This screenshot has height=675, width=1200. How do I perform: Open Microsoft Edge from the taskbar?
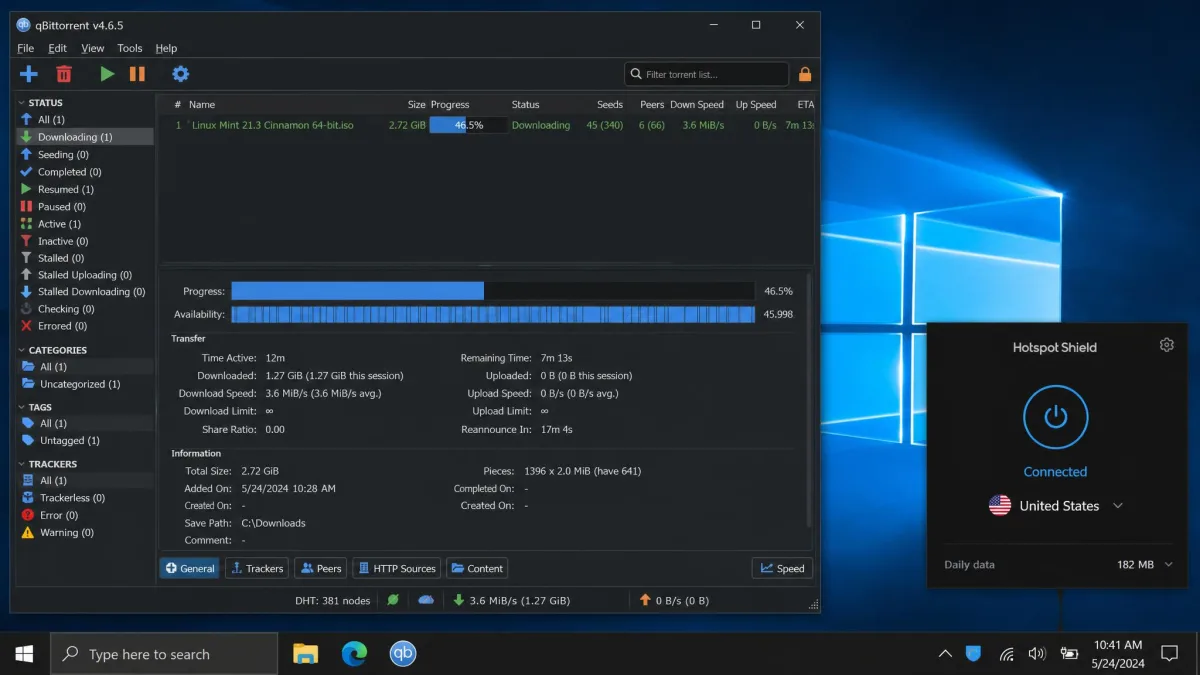click(x=354, y=654)
